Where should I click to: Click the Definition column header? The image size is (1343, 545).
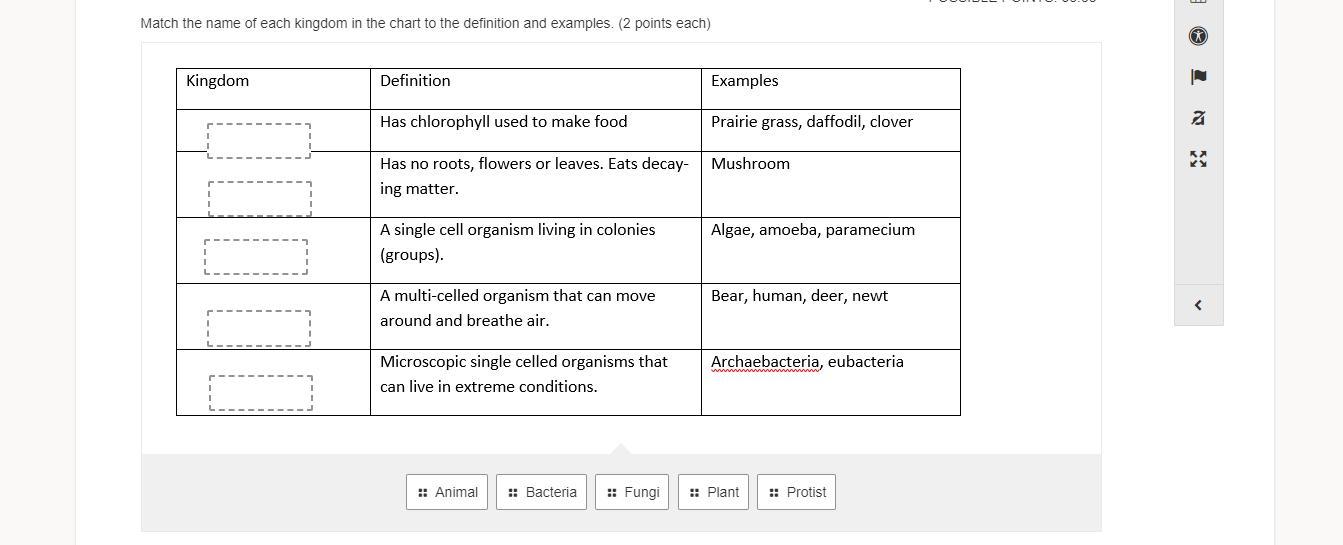pyautogui.click(x=415, y=81)
